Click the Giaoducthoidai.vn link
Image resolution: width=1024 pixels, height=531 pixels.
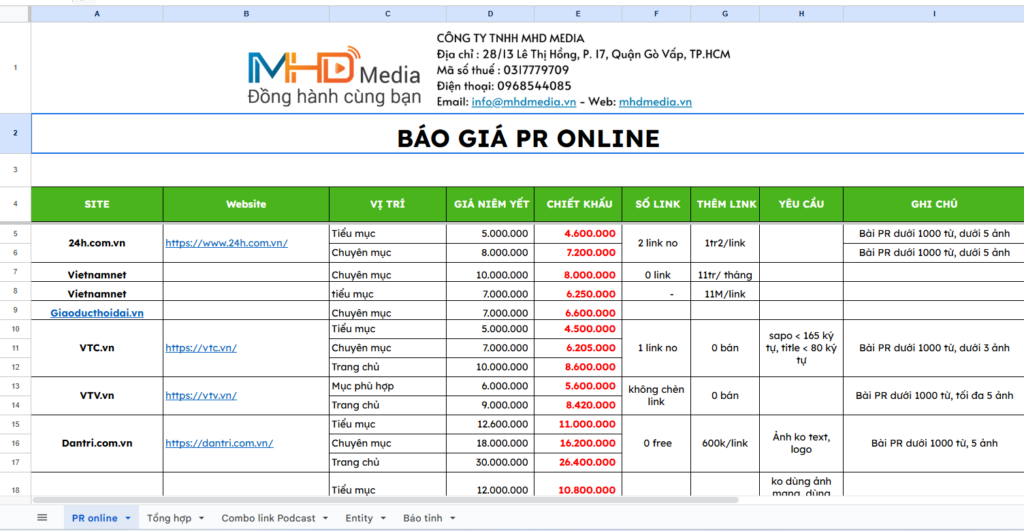(97, 313)
